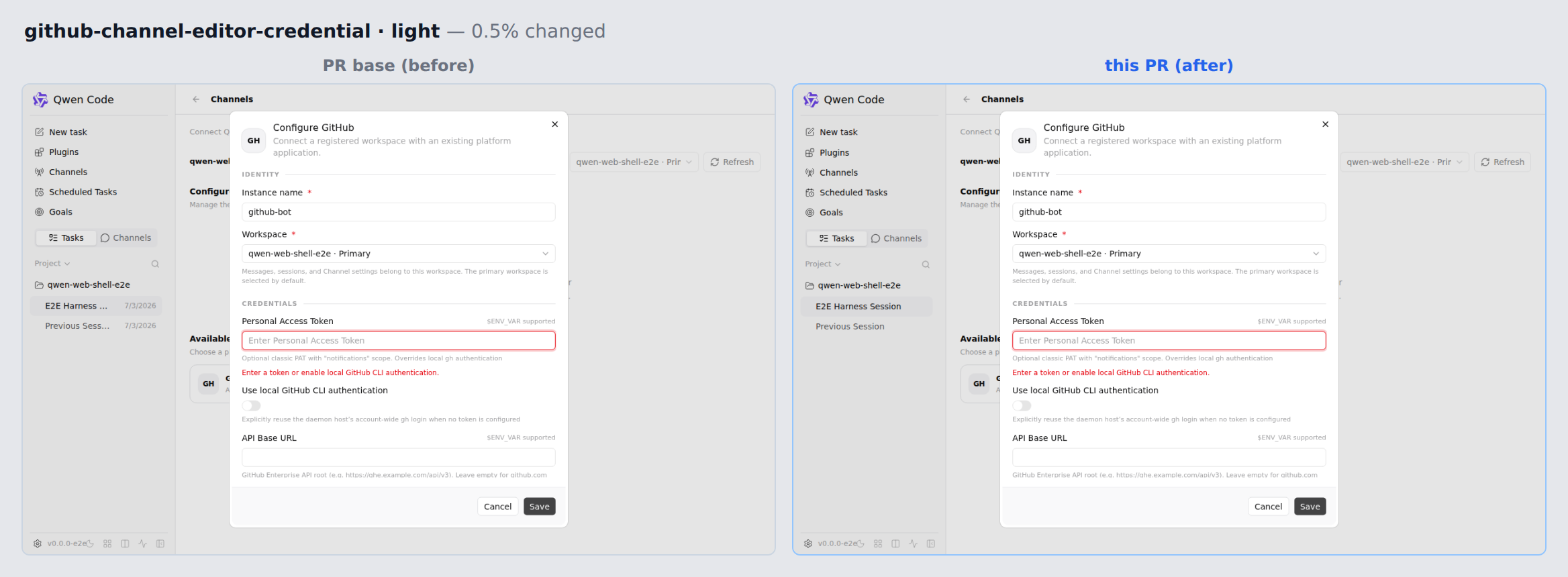Screen dimensions: 1568x577
Task: Open the Workspace dropdown in the after dialog
Action: point(1169,254)
